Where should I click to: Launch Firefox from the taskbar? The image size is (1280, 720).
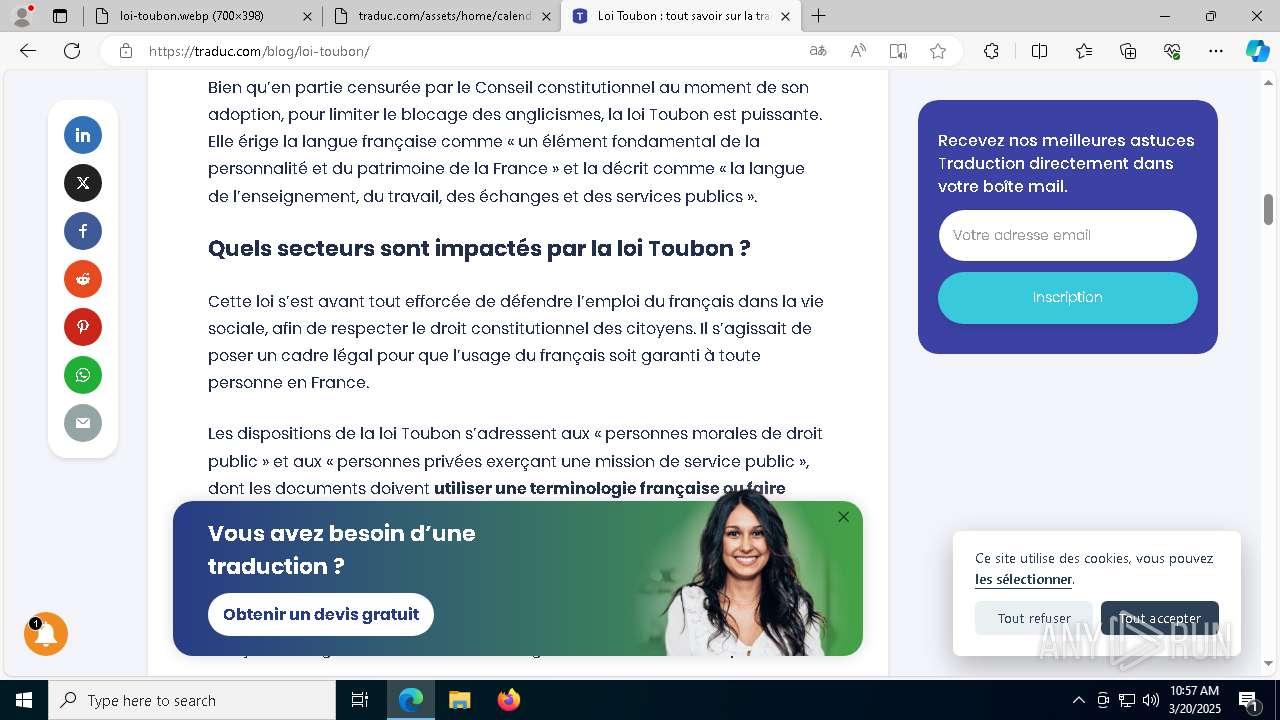tap(509, 700)
